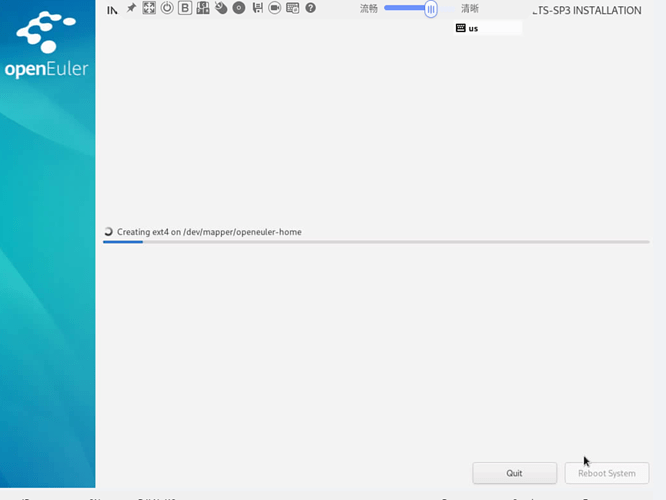Click the installation progress bar
Viewport: 666px width, 500px height.
[376, 242]
